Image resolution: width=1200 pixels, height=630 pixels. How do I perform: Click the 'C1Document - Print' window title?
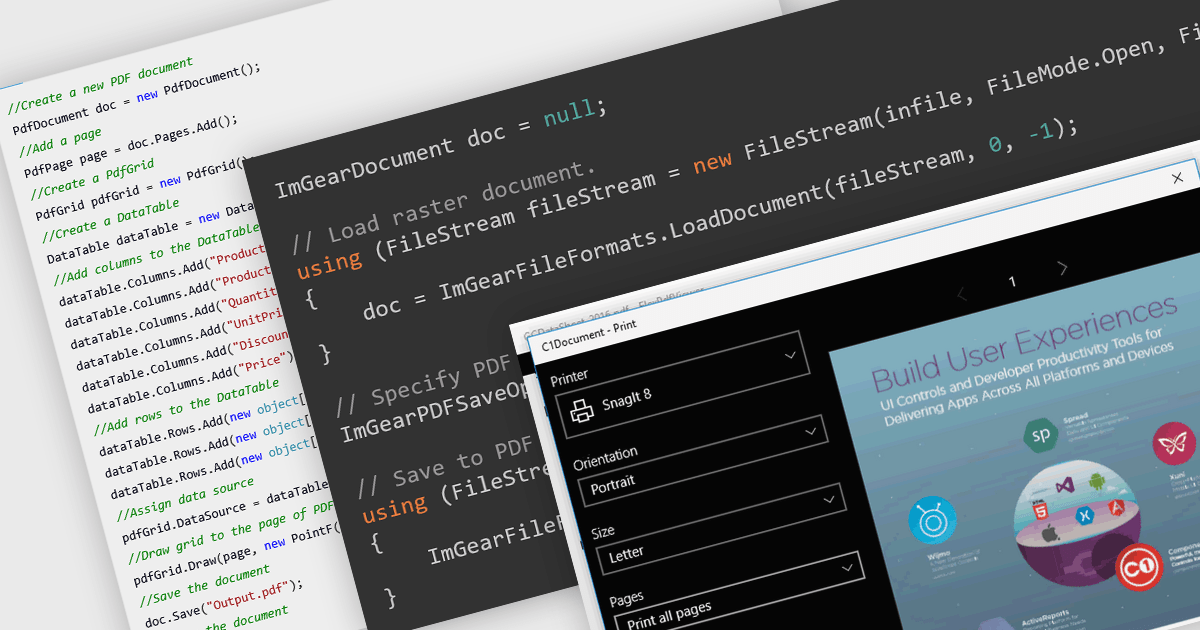[x=589, y=334]
